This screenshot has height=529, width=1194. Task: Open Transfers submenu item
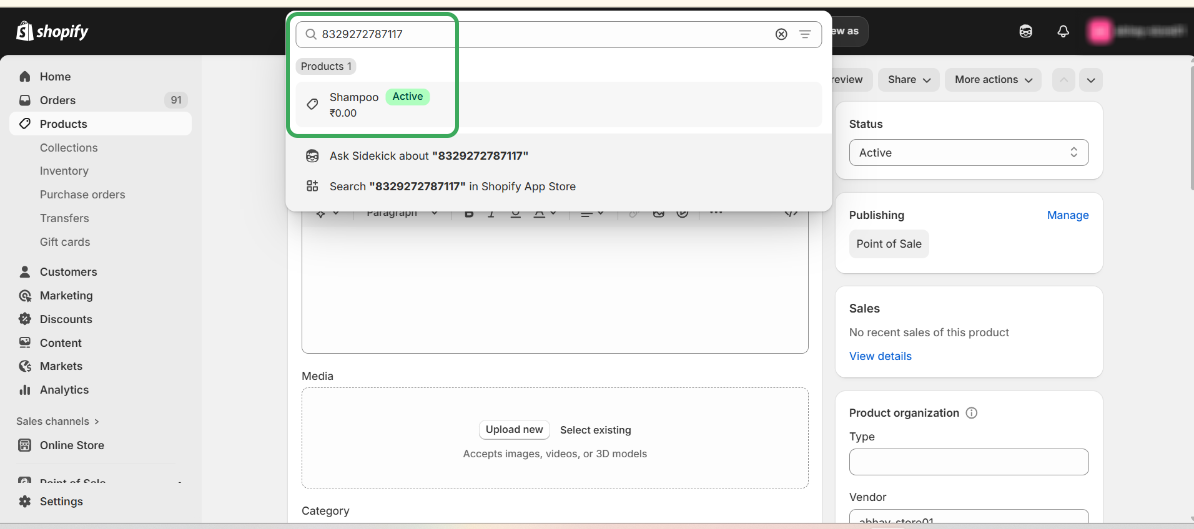click(x=64, y=218)
